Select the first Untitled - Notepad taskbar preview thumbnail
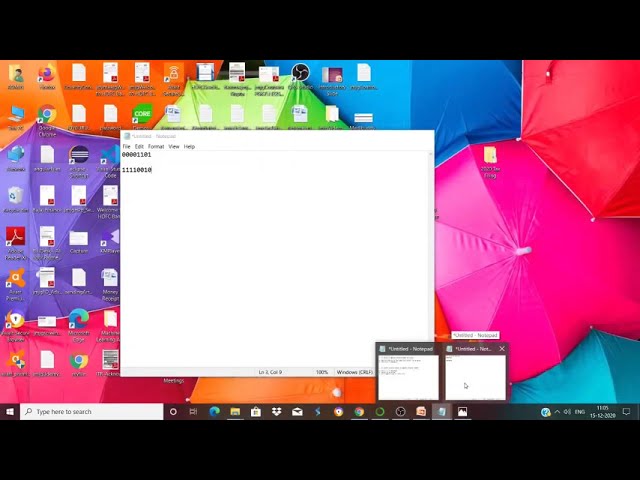The width and height of the screenshot is (640, 480). coord(408,377)
